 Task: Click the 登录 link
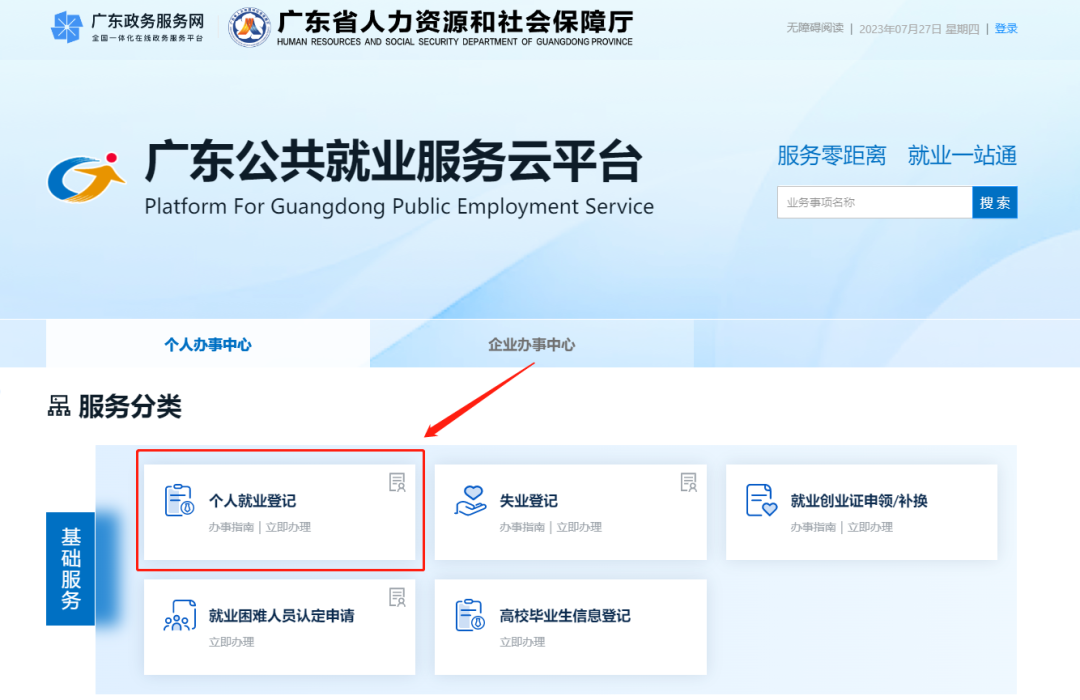1006,28
